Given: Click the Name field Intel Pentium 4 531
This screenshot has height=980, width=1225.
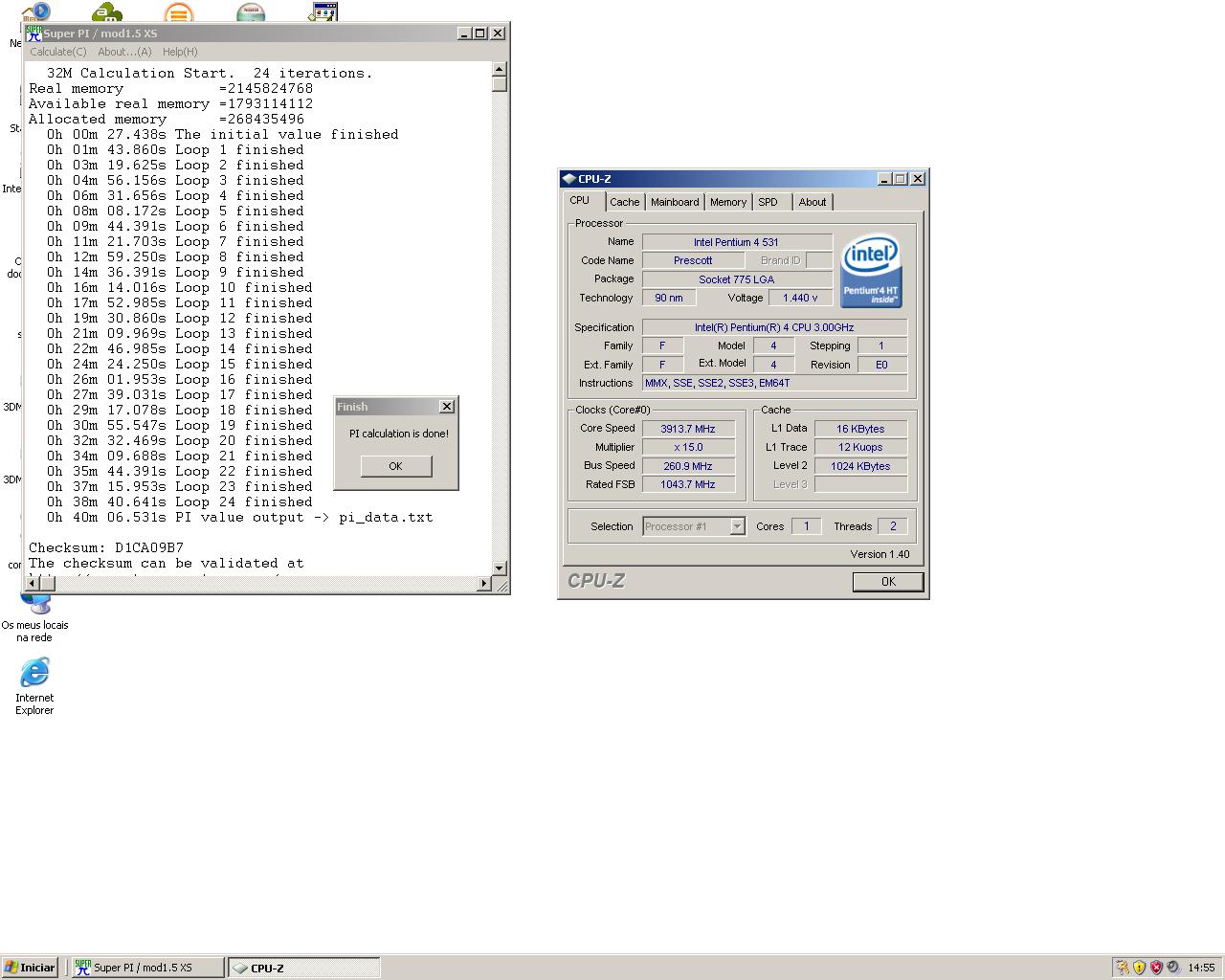Looking at the screenshot, I should (x=737, y=242).
